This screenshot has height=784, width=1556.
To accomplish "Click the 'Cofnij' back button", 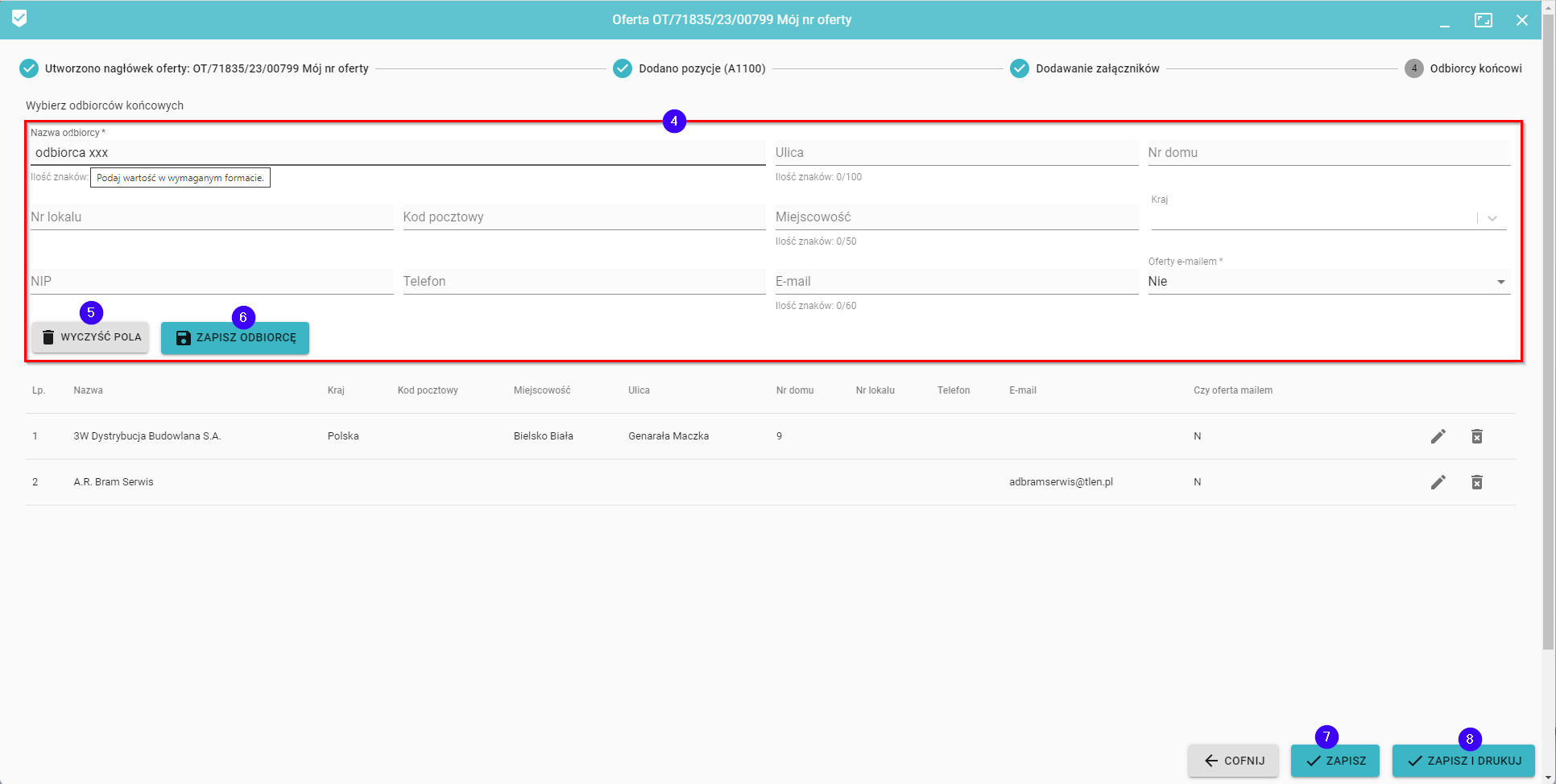I will pyautogui.click(x=1233, y=761).
